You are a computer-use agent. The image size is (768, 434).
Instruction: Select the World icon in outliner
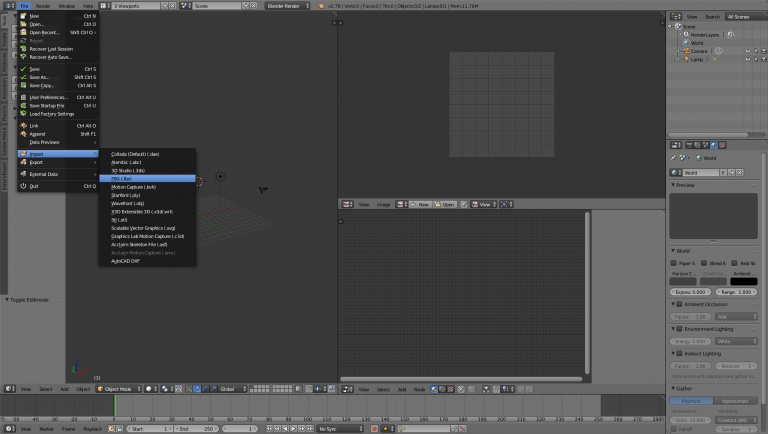687,42
